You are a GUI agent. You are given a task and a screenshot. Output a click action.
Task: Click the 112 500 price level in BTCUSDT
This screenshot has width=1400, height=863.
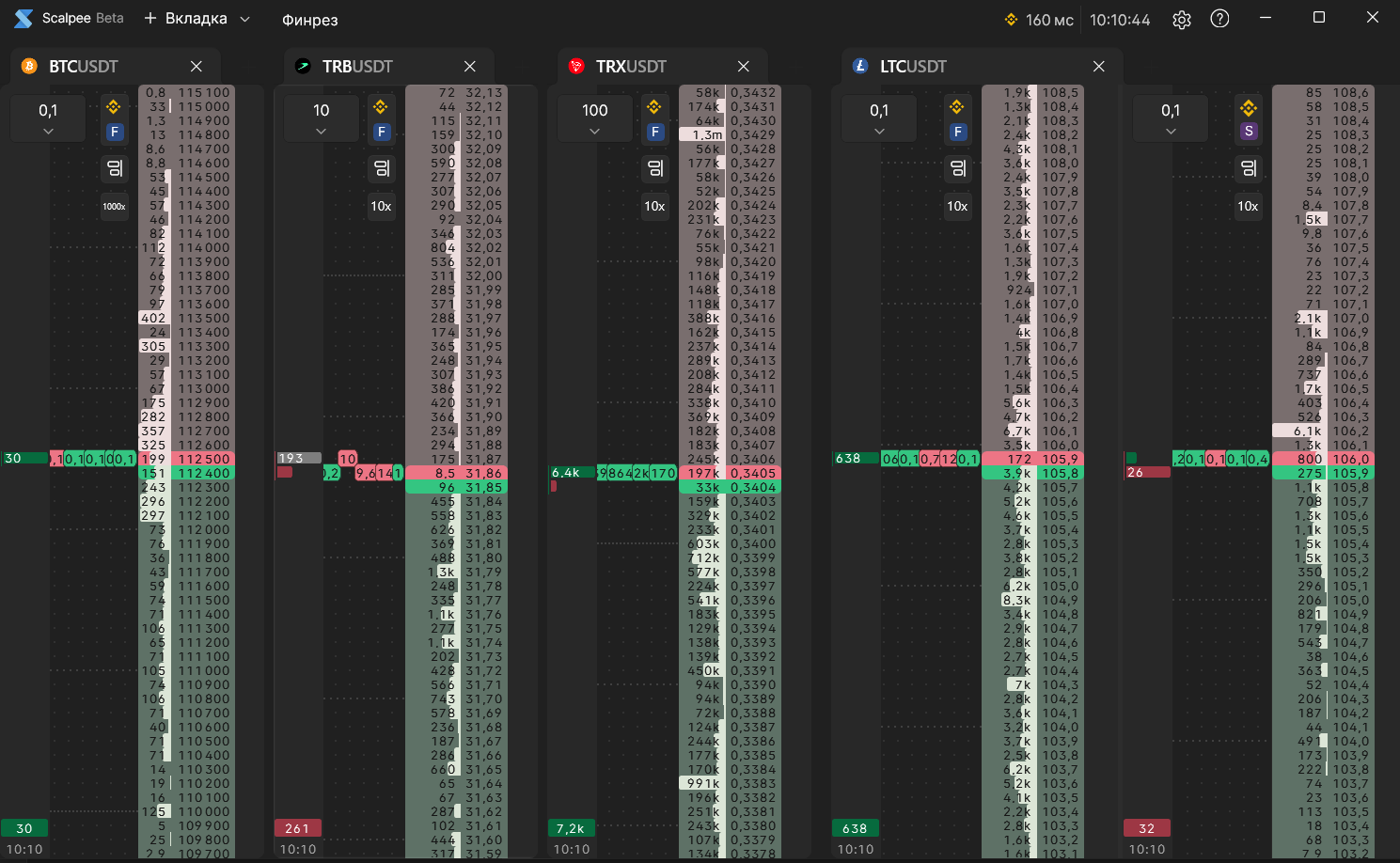pos(204,459)
